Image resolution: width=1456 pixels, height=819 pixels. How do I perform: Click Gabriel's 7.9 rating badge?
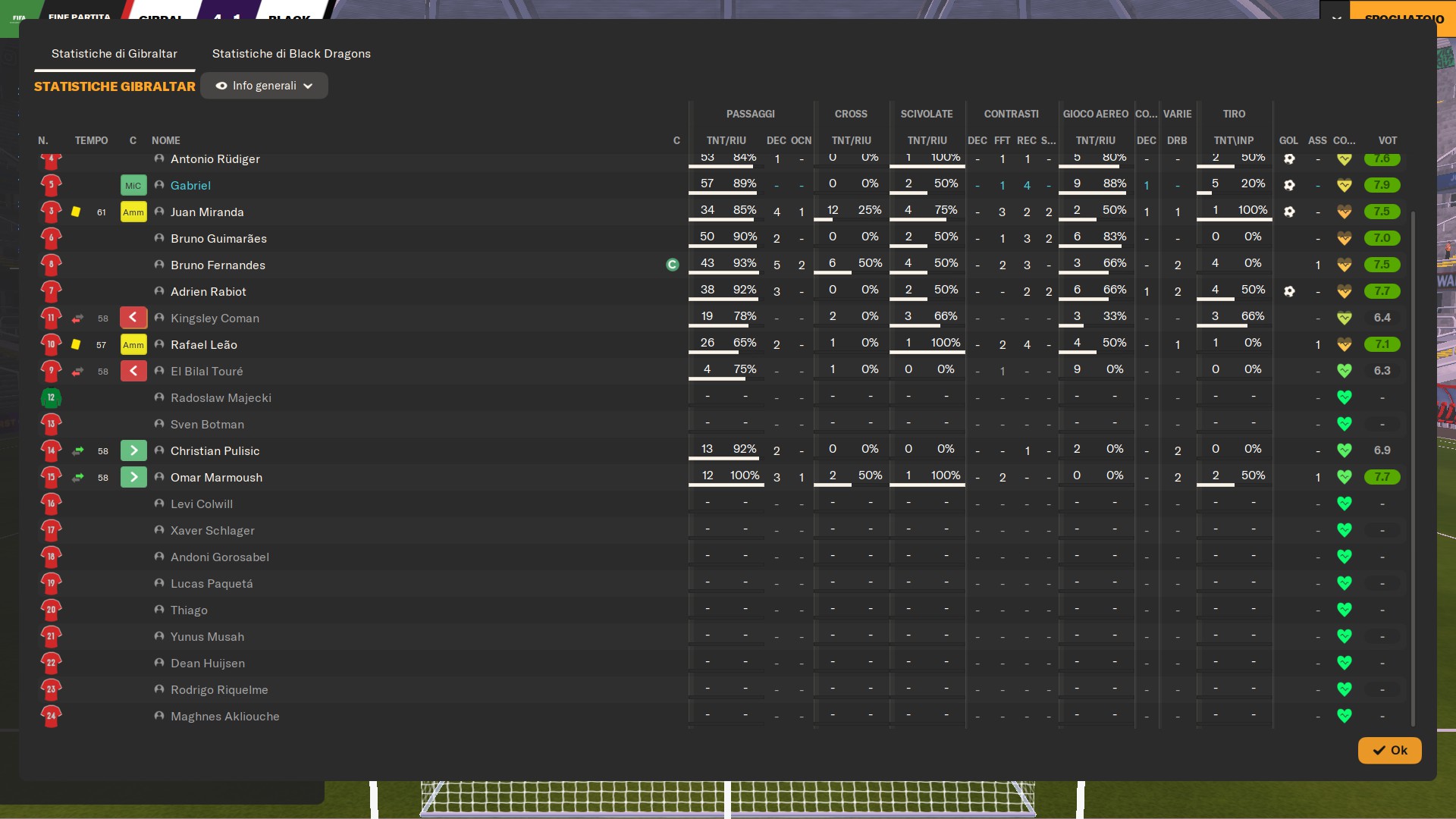(1382, 185)
